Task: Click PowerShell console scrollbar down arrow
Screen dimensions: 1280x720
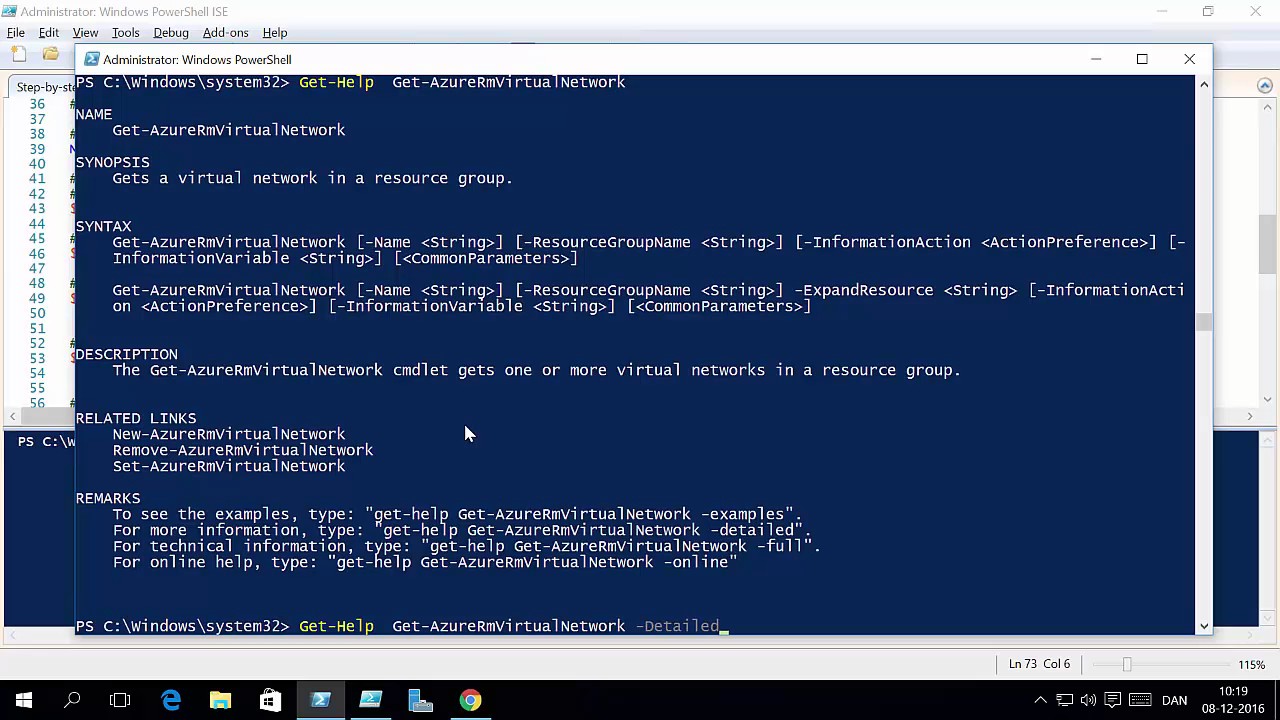Action: point(1204,626)
